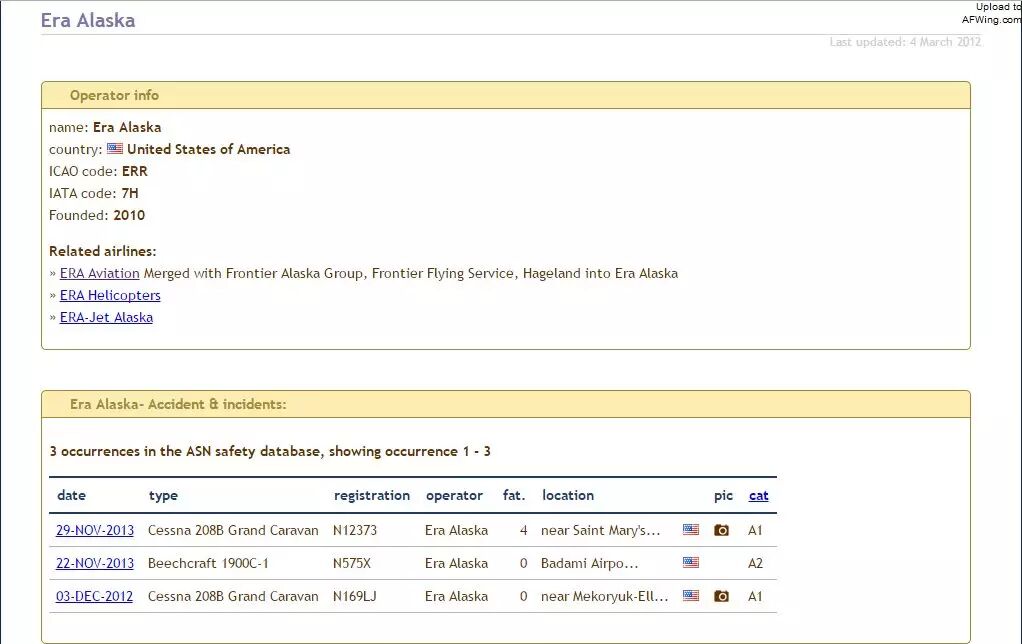Viewport: 1022px width, 644px height.
Task: Open the ERA Helicopters link
Action: pyautogui.click(x=110, y=295)
